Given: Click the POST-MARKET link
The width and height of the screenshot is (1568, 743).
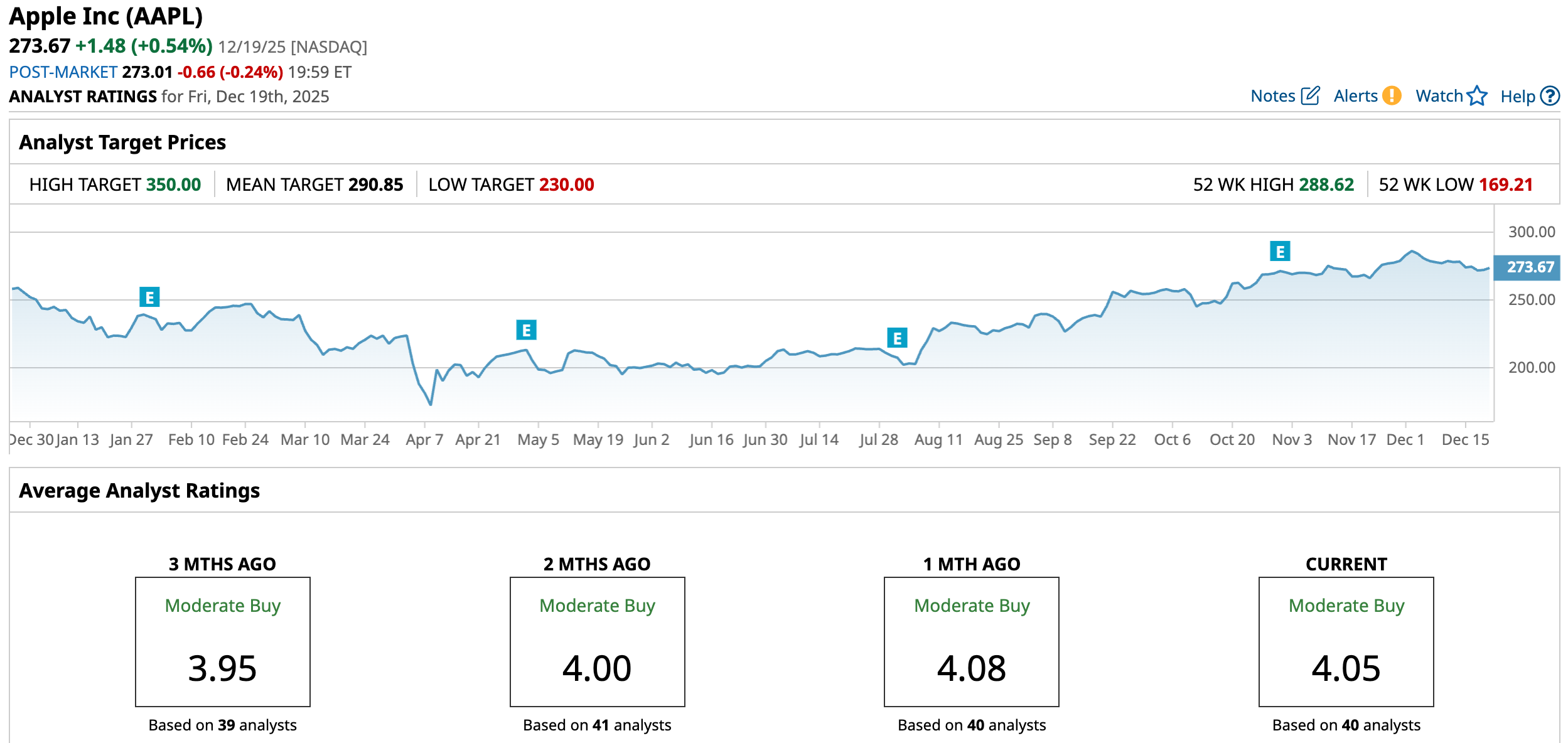Looking at the screenshot, I should click(x=63, y=72).
